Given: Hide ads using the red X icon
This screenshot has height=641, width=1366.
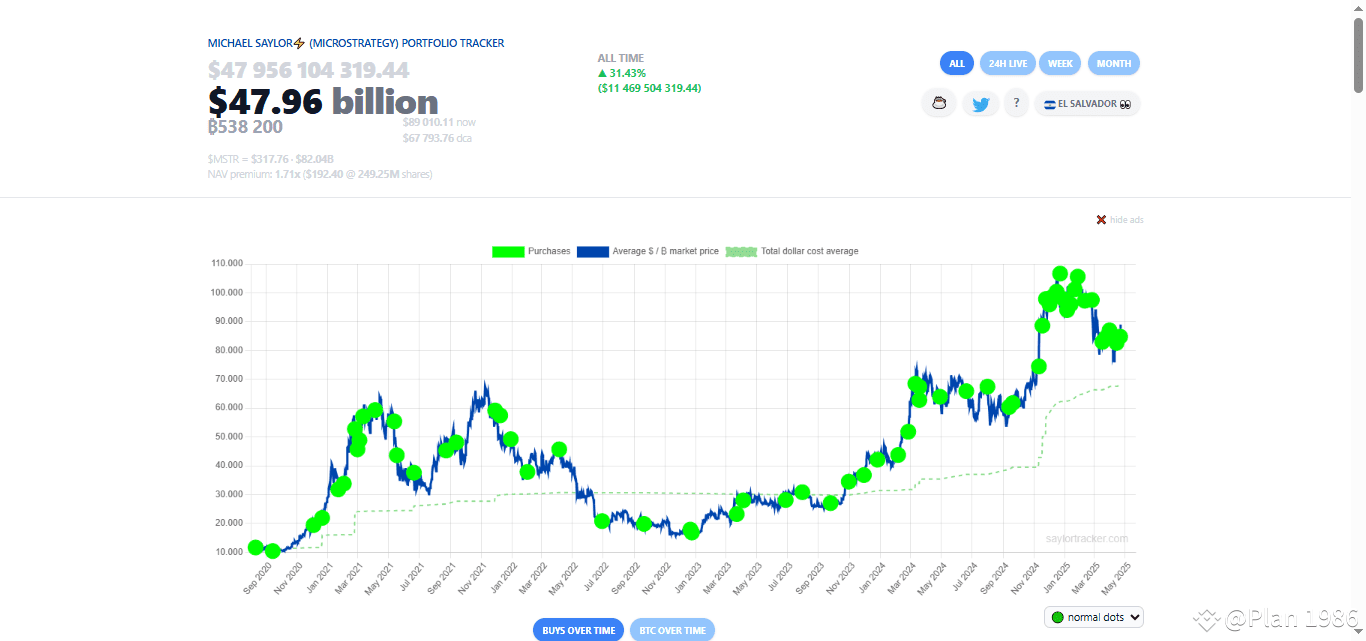Looking at the screenshot, I should point(1100,219).
